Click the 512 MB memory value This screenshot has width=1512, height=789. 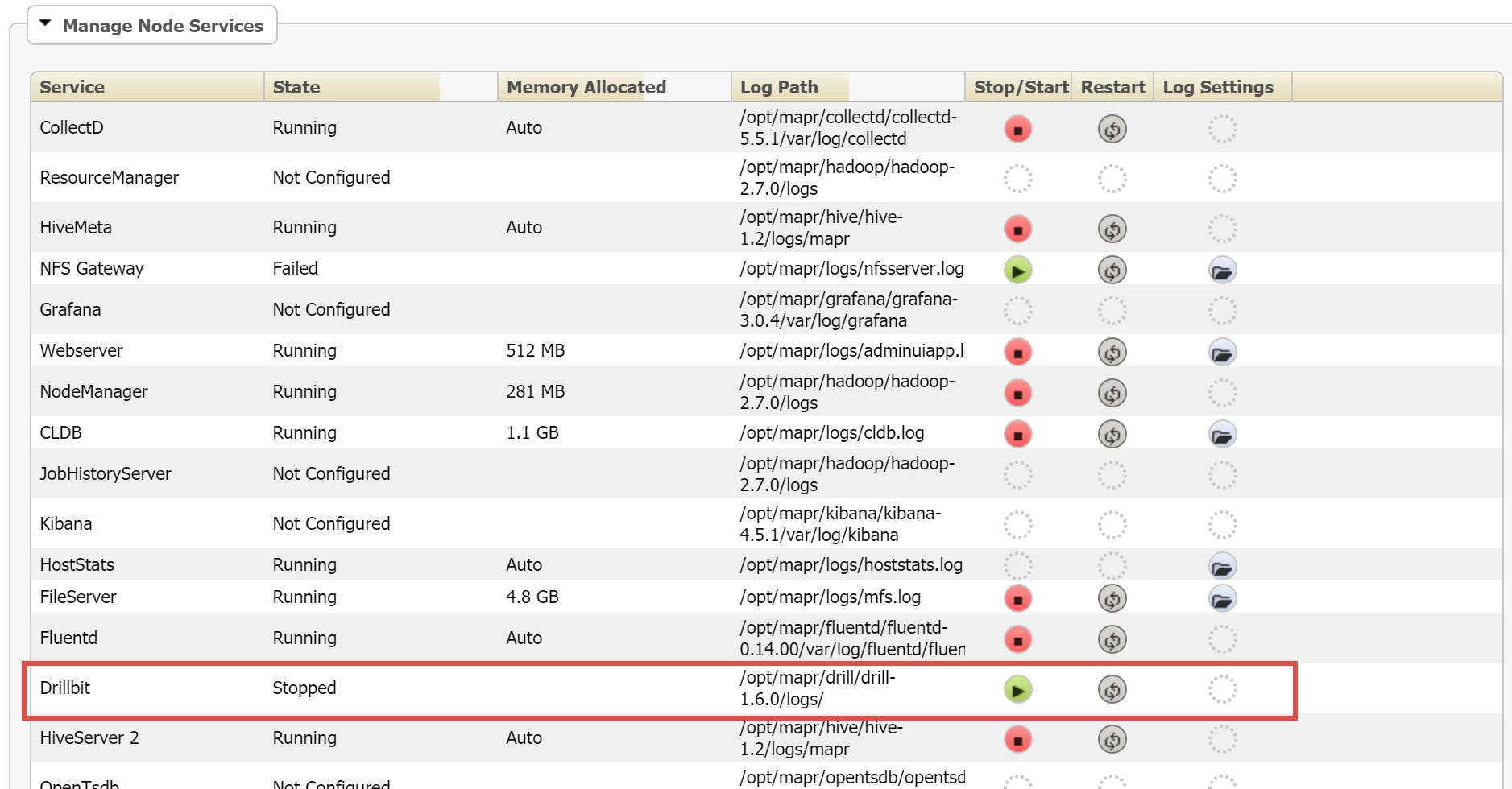pos(536,350)
